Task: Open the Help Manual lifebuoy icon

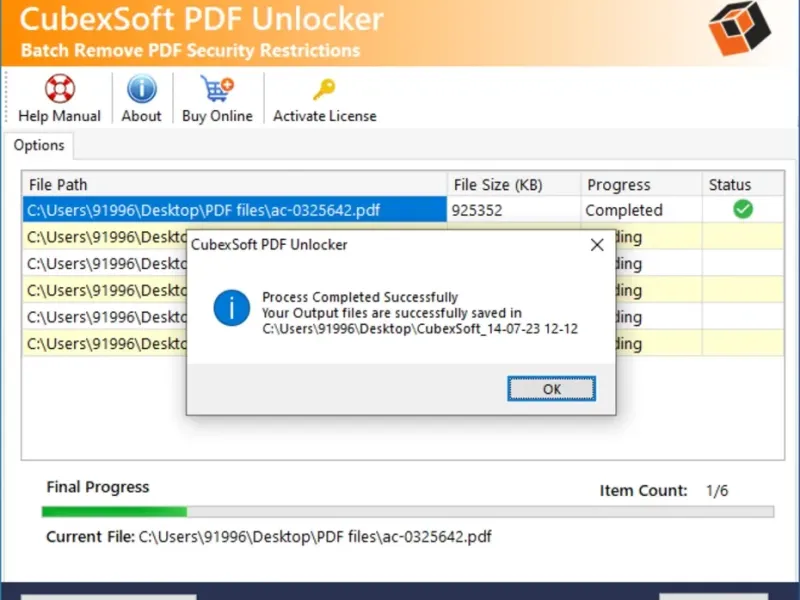Action: [60, 89]
